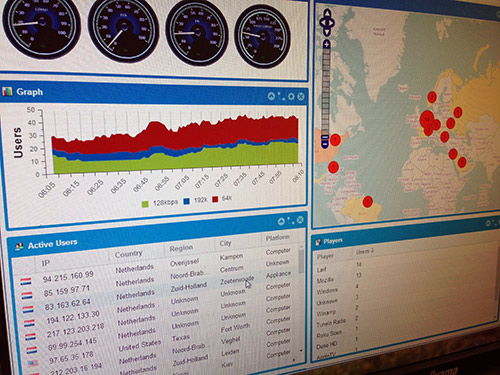This screenshot has width=500, height=375.
Task: Click the Active Users people icon
Action: tap(19, 246)
